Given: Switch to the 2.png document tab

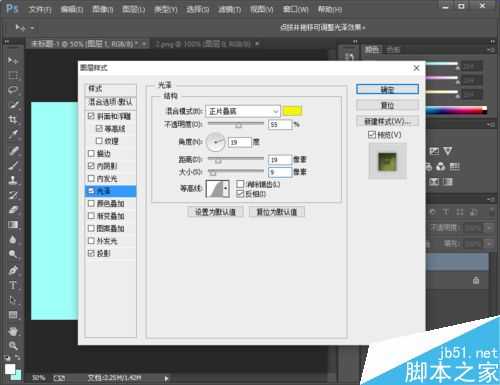Looking at the screenshot, I should pyautogui.click(x=203, y=44).
